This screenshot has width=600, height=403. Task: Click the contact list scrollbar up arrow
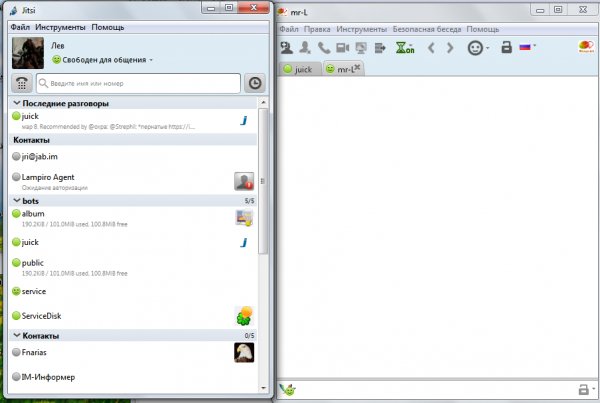[x=263, y=102]
